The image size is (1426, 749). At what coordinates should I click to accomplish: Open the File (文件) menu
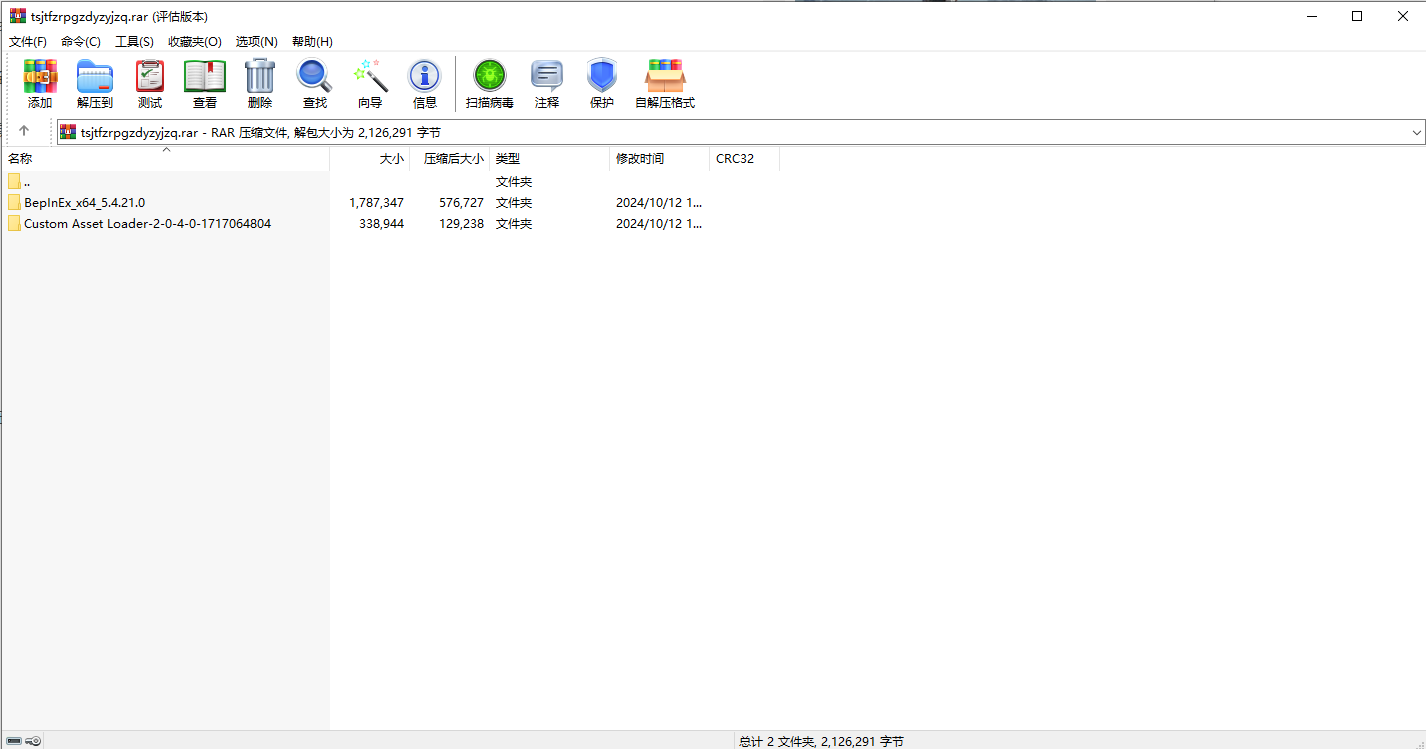[x=28, y=41]
